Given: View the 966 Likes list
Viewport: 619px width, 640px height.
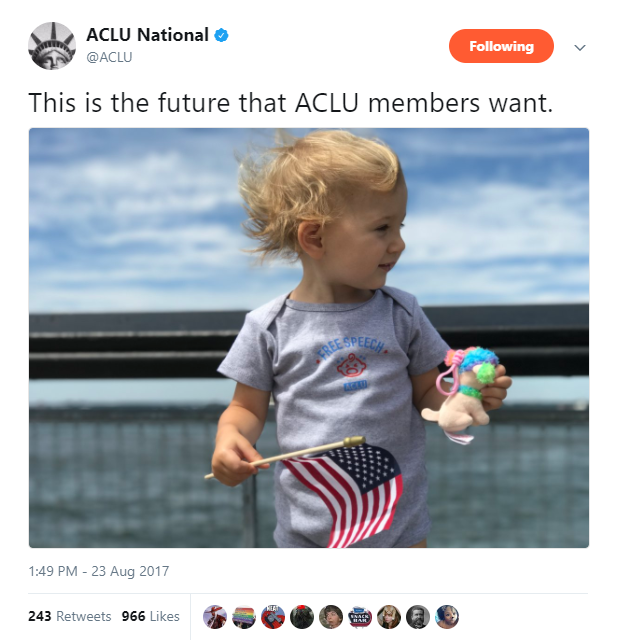Looking at the screenshot, I should point(151,616).
